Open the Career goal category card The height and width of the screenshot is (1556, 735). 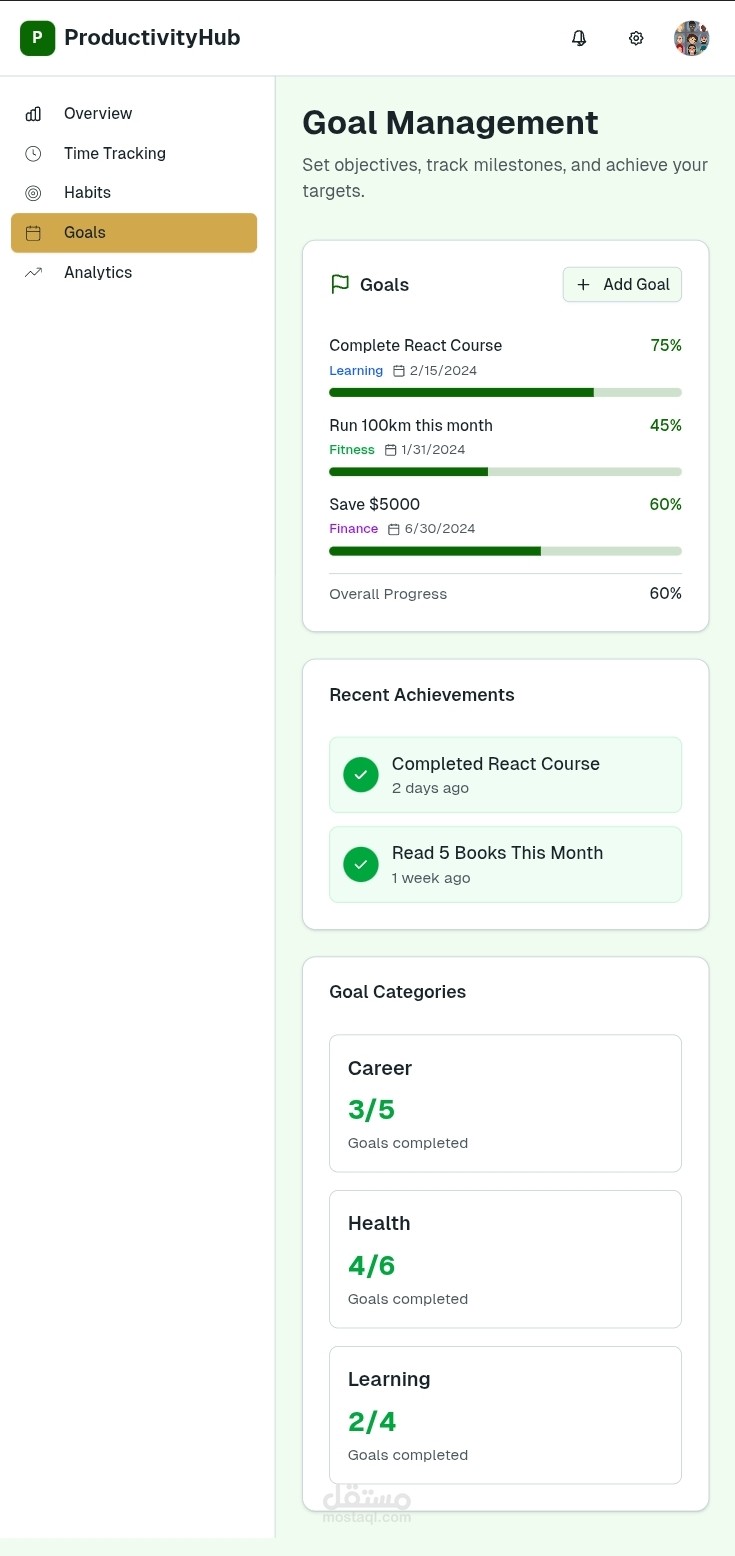click(x=505, y=1103)
